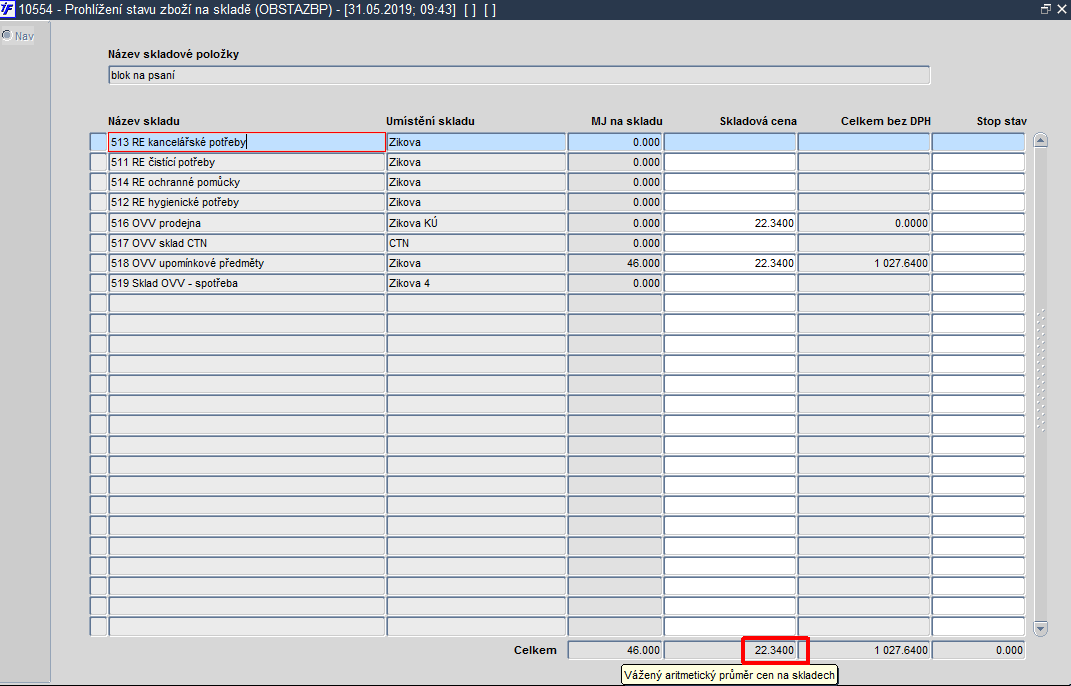Click the item name field 'blok na psaní'
The image size is (1071, 686).
pos(519,75)
